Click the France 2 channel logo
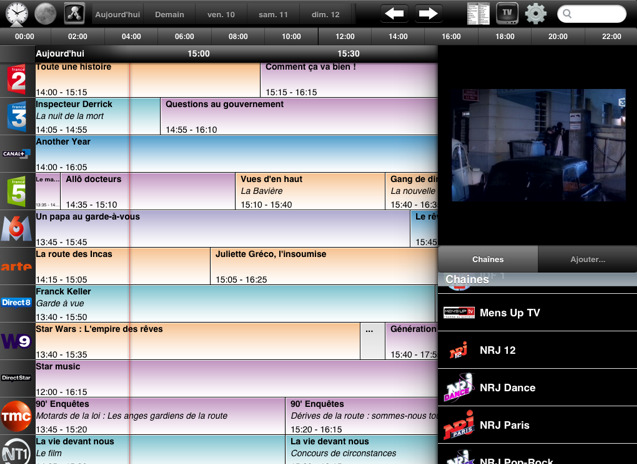This screenshot has height=464, width=637. tap(17, 80)
